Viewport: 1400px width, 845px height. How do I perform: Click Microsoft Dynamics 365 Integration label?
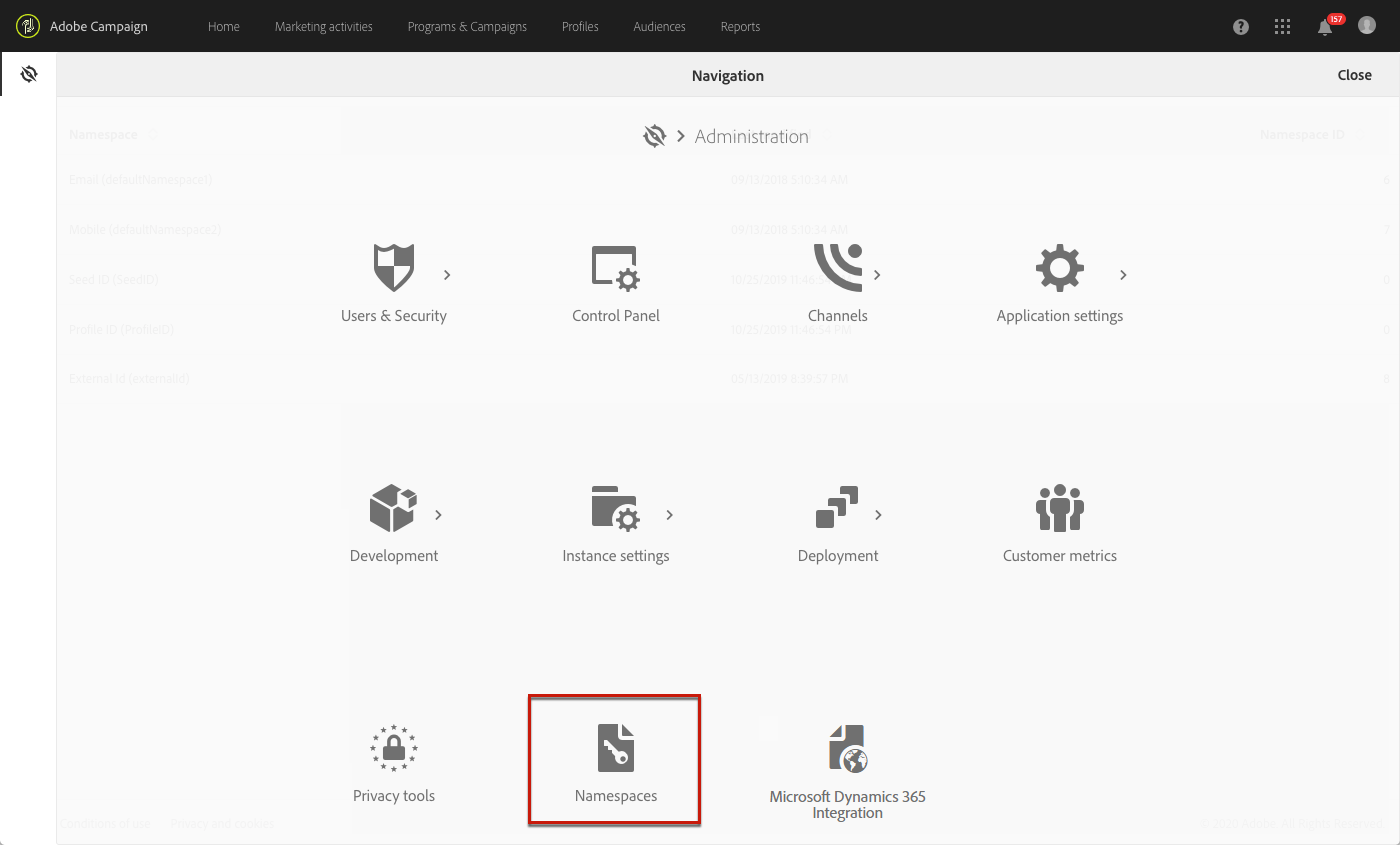(x=848, y=805)
